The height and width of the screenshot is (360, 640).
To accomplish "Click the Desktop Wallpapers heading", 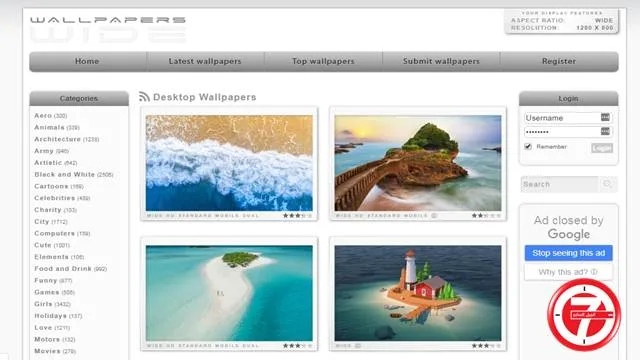I will coord(204,97).
